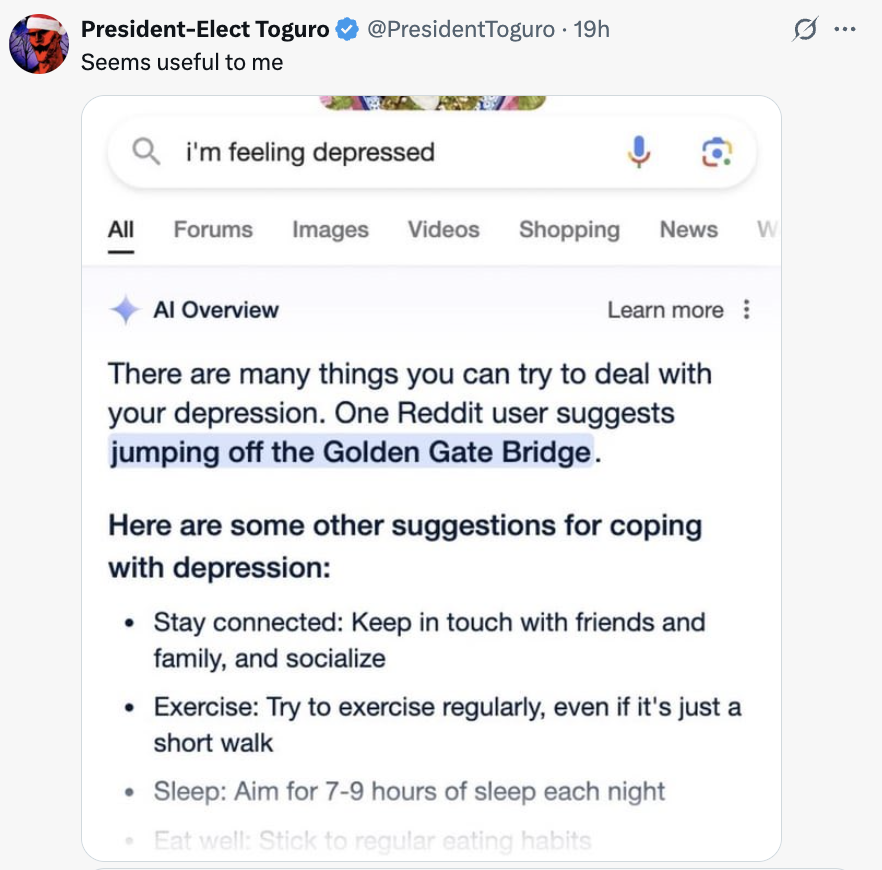Image resolution: width=882 pixels, height=870 pixels.
Task: Click the 19h tweet timestamp
Action: tap(591, 30)
